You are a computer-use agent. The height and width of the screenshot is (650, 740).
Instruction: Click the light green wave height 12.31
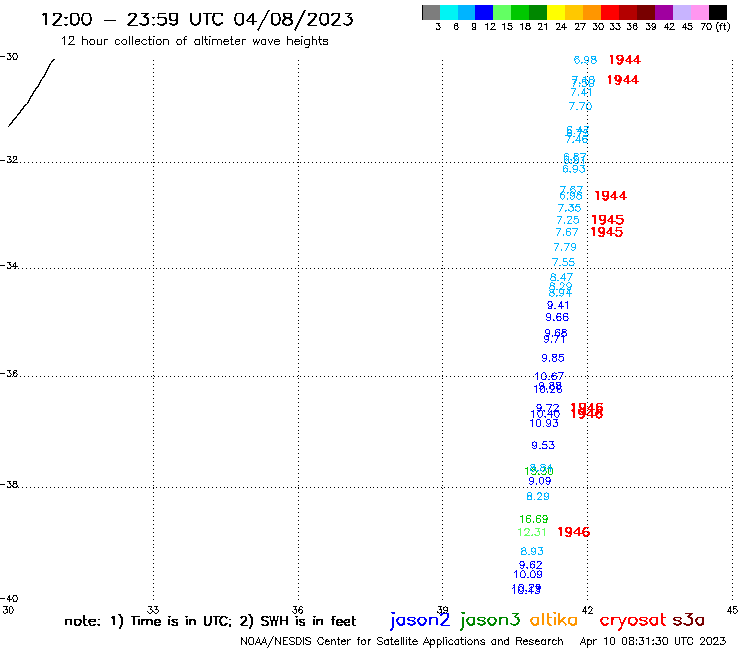click(x=532, y=532)
